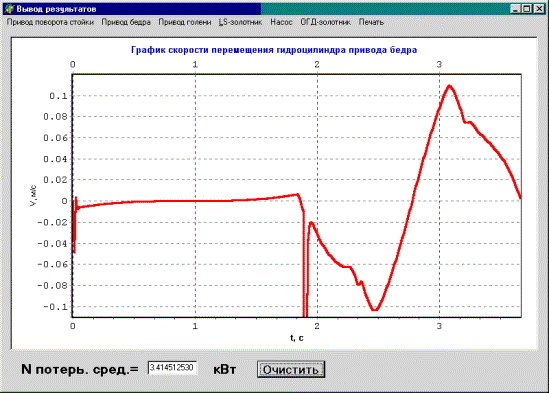549x393 pixels.
Task: Open the Привод бедра menu
Action: click(x=126, y=22)
